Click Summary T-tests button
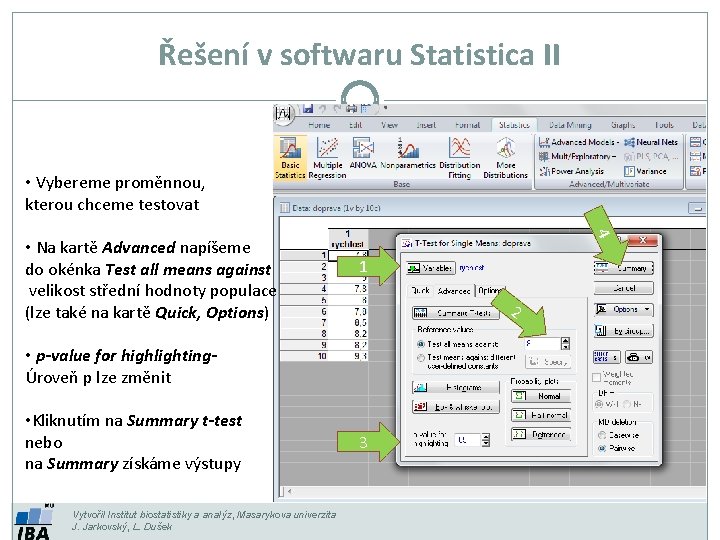The image size is (720, 540). point(456,313)
